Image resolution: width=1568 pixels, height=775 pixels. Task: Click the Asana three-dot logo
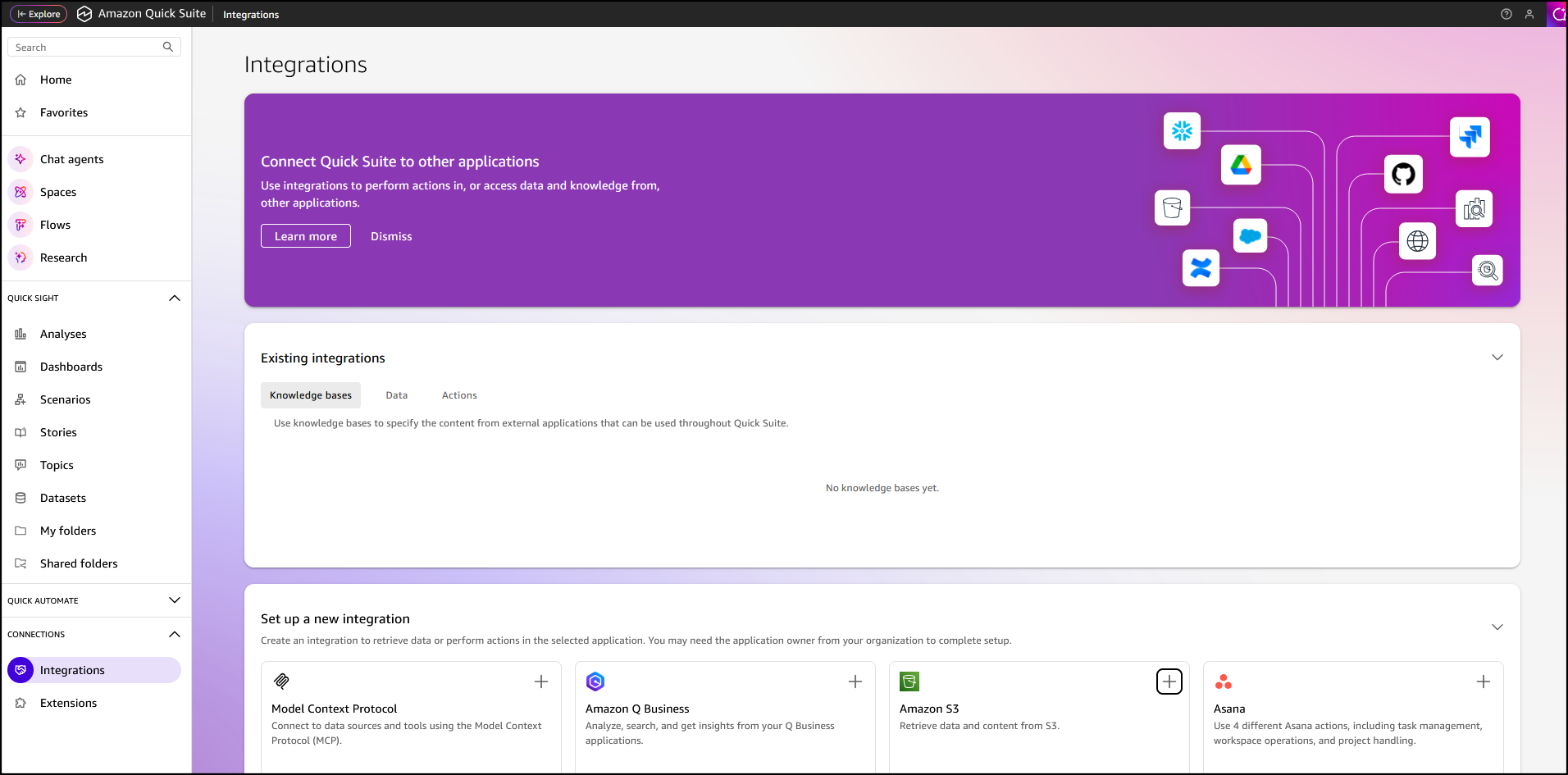click(1224, 682)
